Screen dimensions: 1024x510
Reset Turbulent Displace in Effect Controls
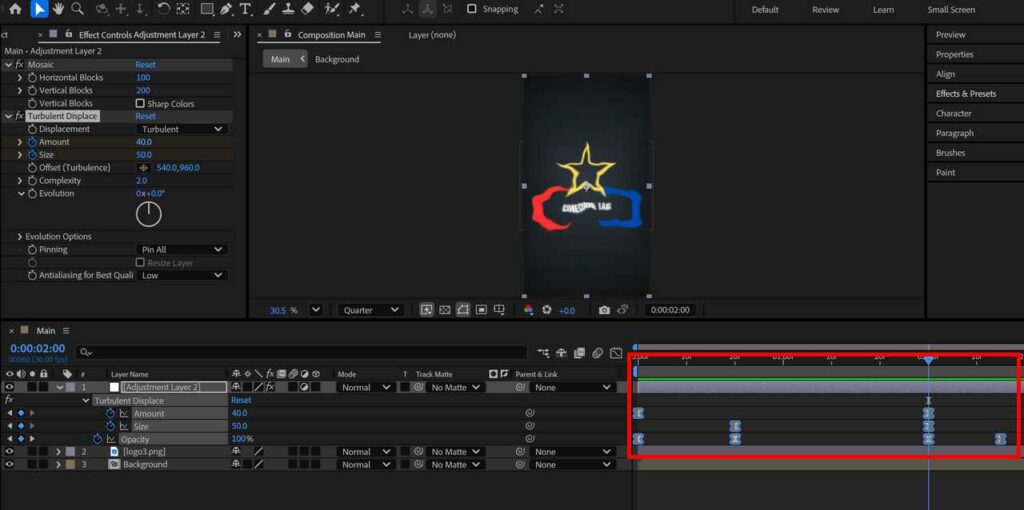pos(146,116)
